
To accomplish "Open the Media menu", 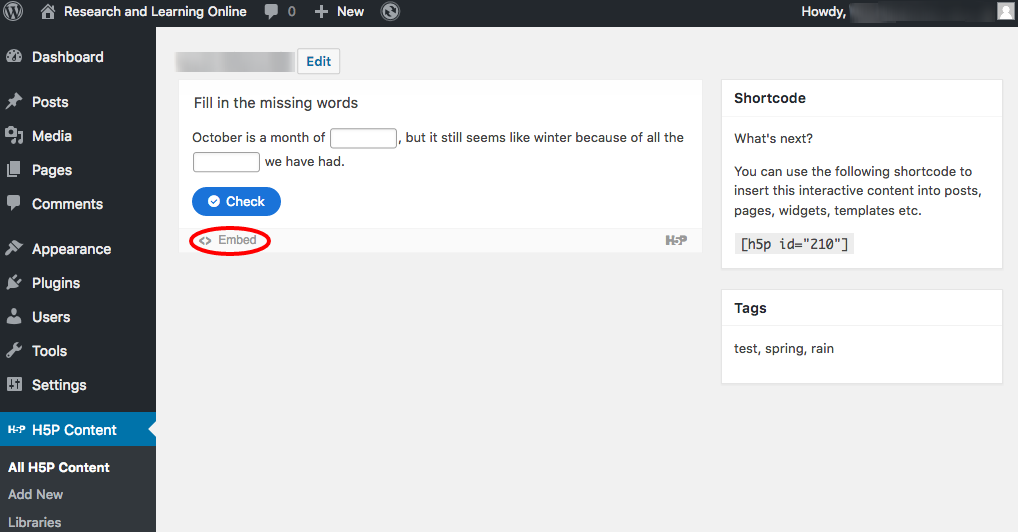I will point(52,136).
